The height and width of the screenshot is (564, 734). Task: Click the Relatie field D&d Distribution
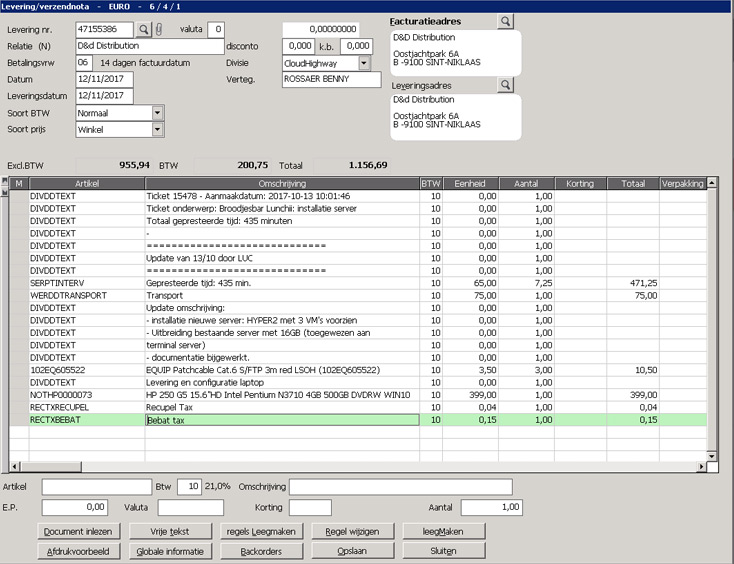150,46
